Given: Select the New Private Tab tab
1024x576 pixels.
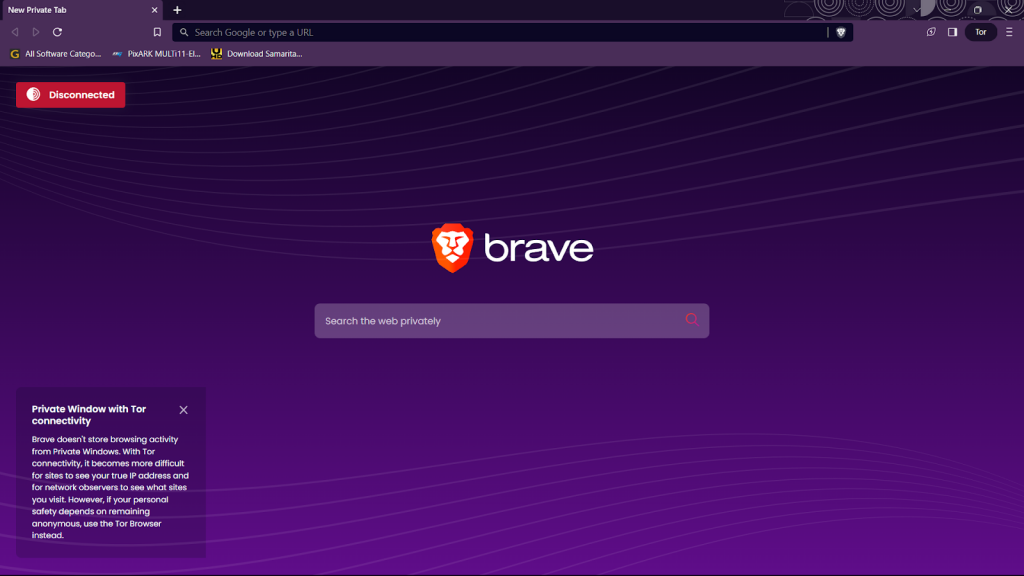Looking at the screenshot, I should (82, 10).
